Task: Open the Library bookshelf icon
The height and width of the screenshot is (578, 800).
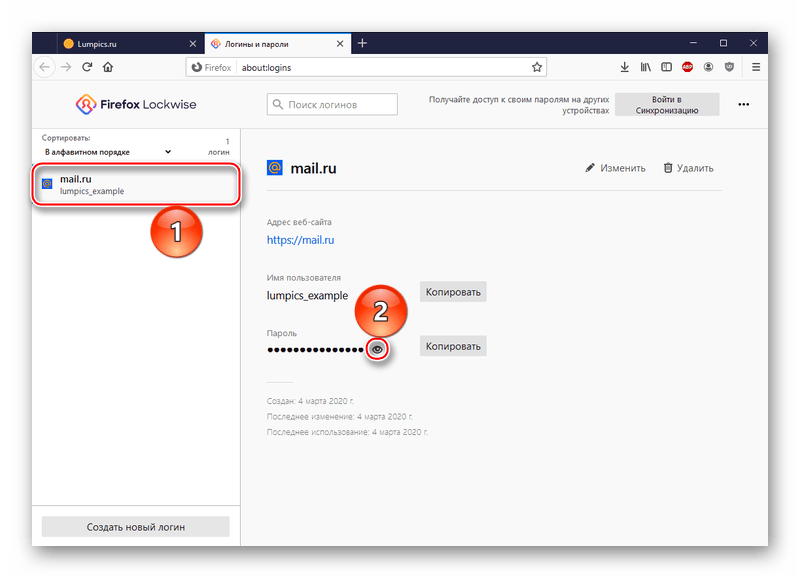Action: 646,67
